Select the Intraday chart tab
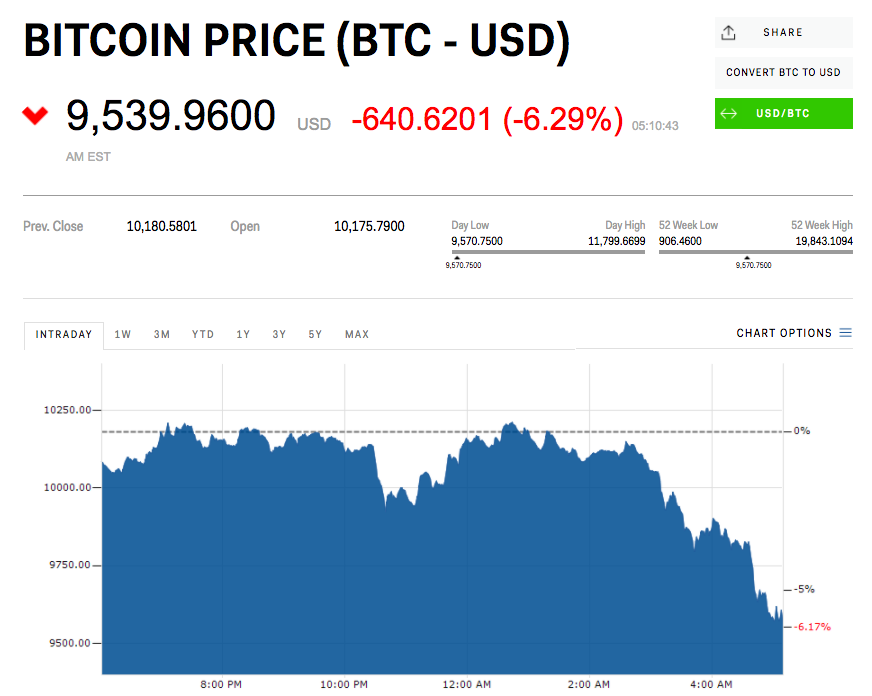Viewport: 872px width, 696px height. 64,335
